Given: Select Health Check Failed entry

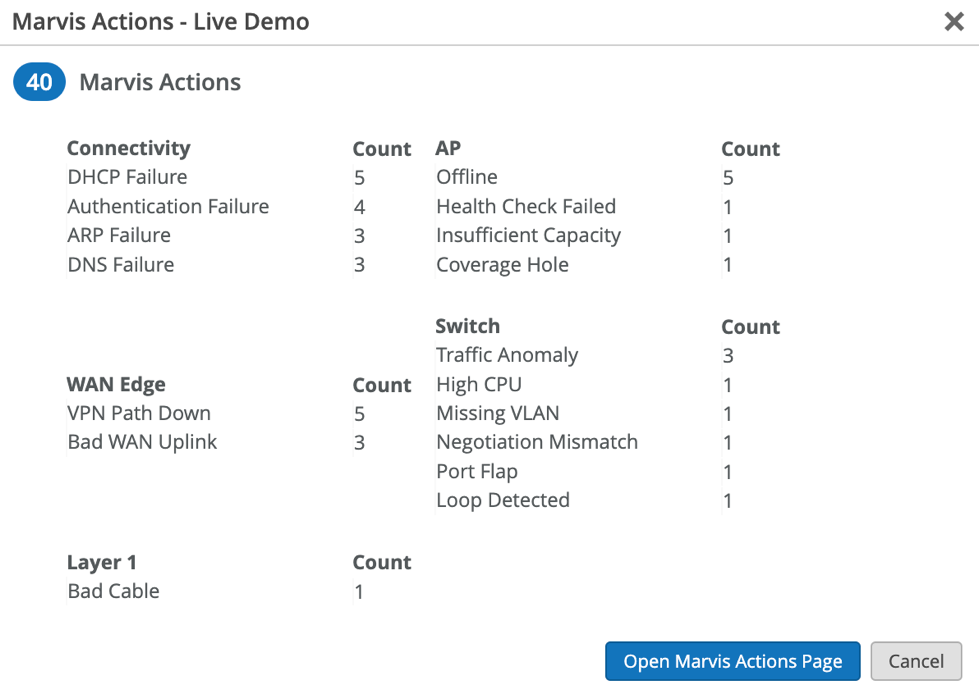Looking at the screenshot, I should [x=526, y=207].
